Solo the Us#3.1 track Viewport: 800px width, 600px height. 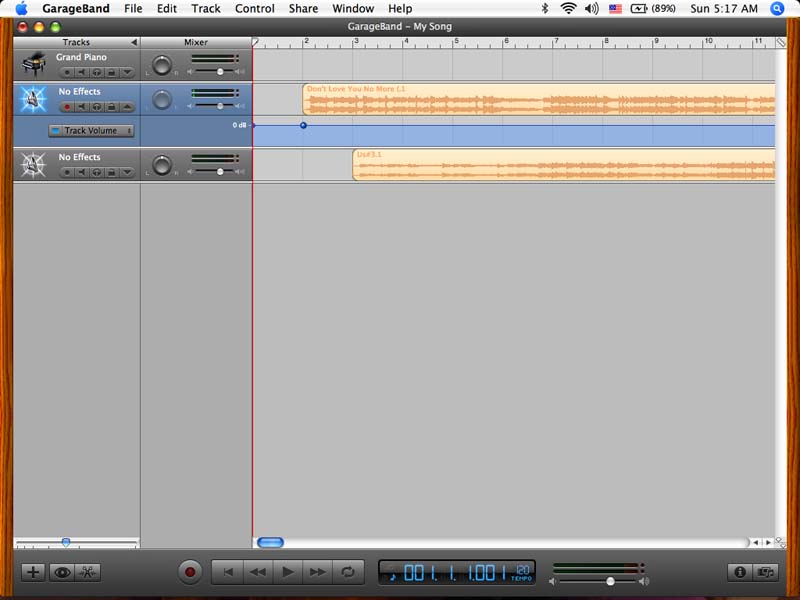tap(96, 172)
